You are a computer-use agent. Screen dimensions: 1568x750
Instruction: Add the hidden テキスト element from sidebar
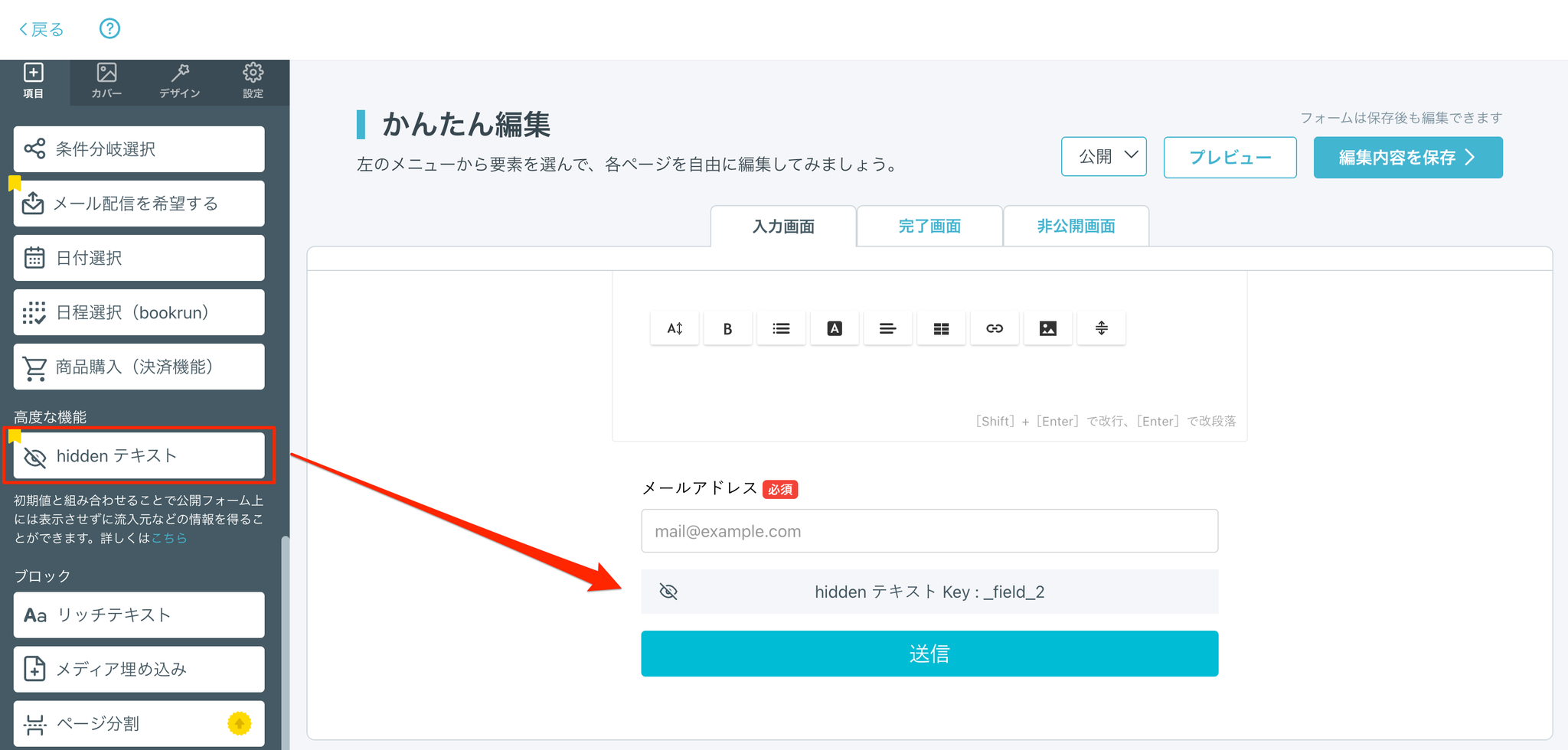coord(139,456)
